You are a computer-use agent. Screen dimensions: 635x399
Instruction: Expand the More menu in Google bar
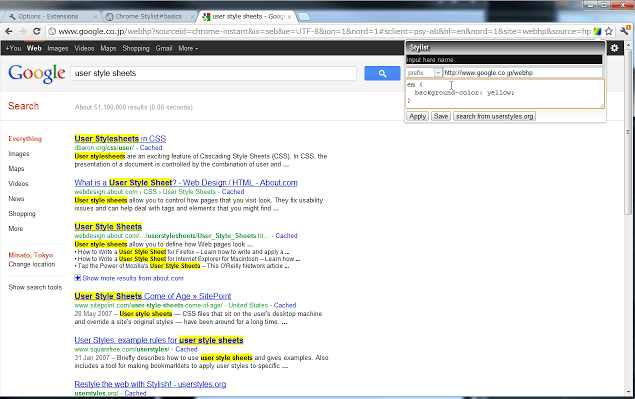pos(188,48)
